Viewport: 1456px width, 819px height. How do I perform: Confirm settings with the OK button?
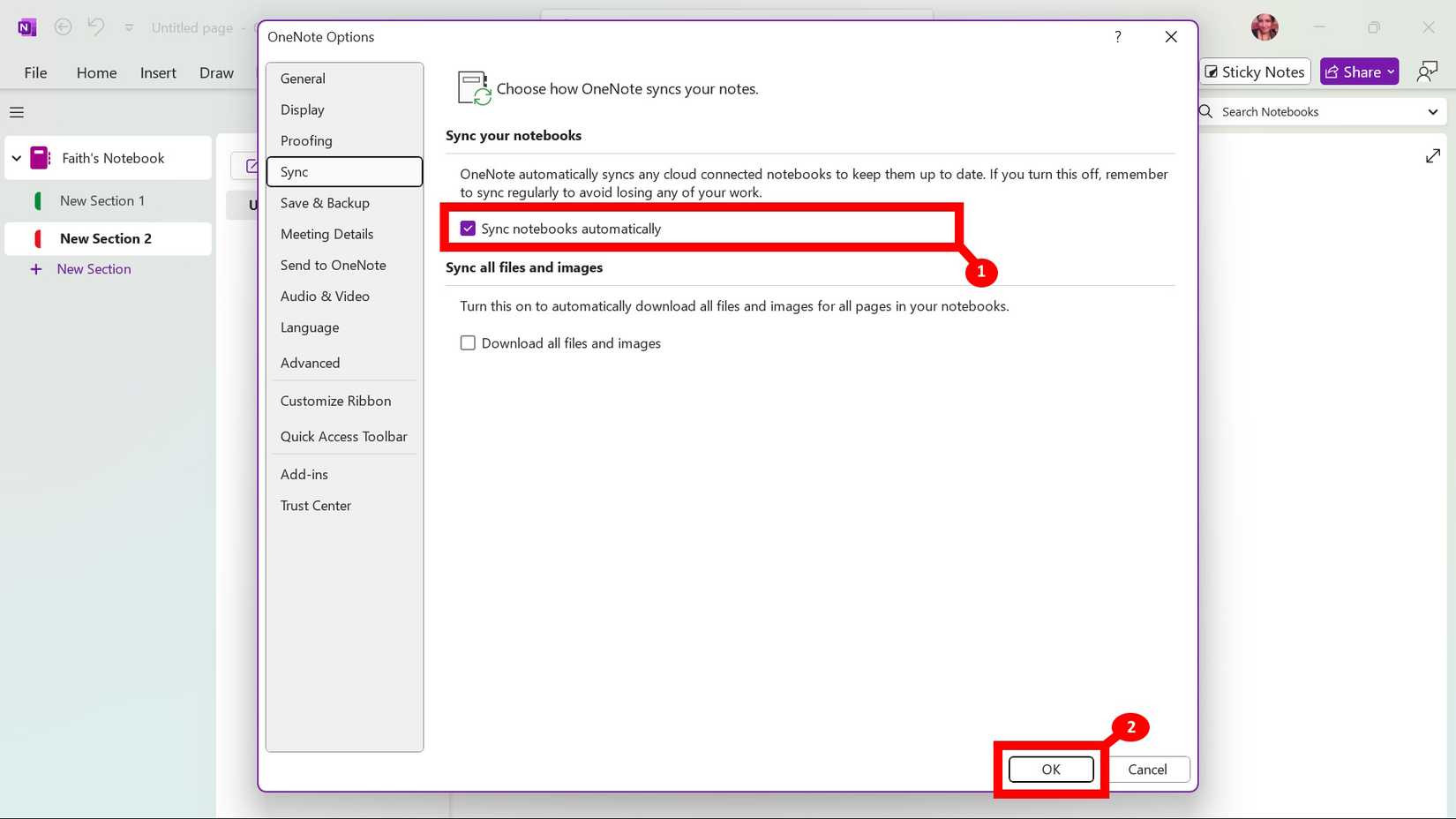coord(1050,769)
